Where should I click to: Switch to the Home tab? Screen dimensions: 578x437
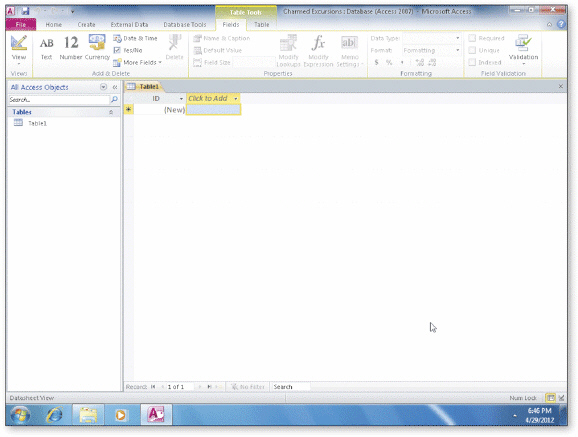[x=53, y=25]
